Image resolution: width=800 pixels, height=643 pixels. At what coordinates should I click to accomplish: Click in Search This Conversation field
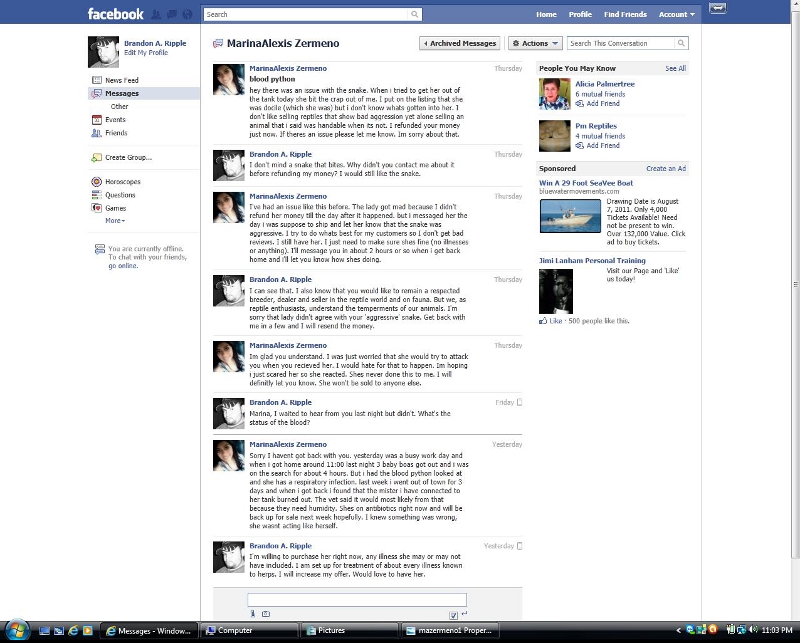[x=621, y=43]
